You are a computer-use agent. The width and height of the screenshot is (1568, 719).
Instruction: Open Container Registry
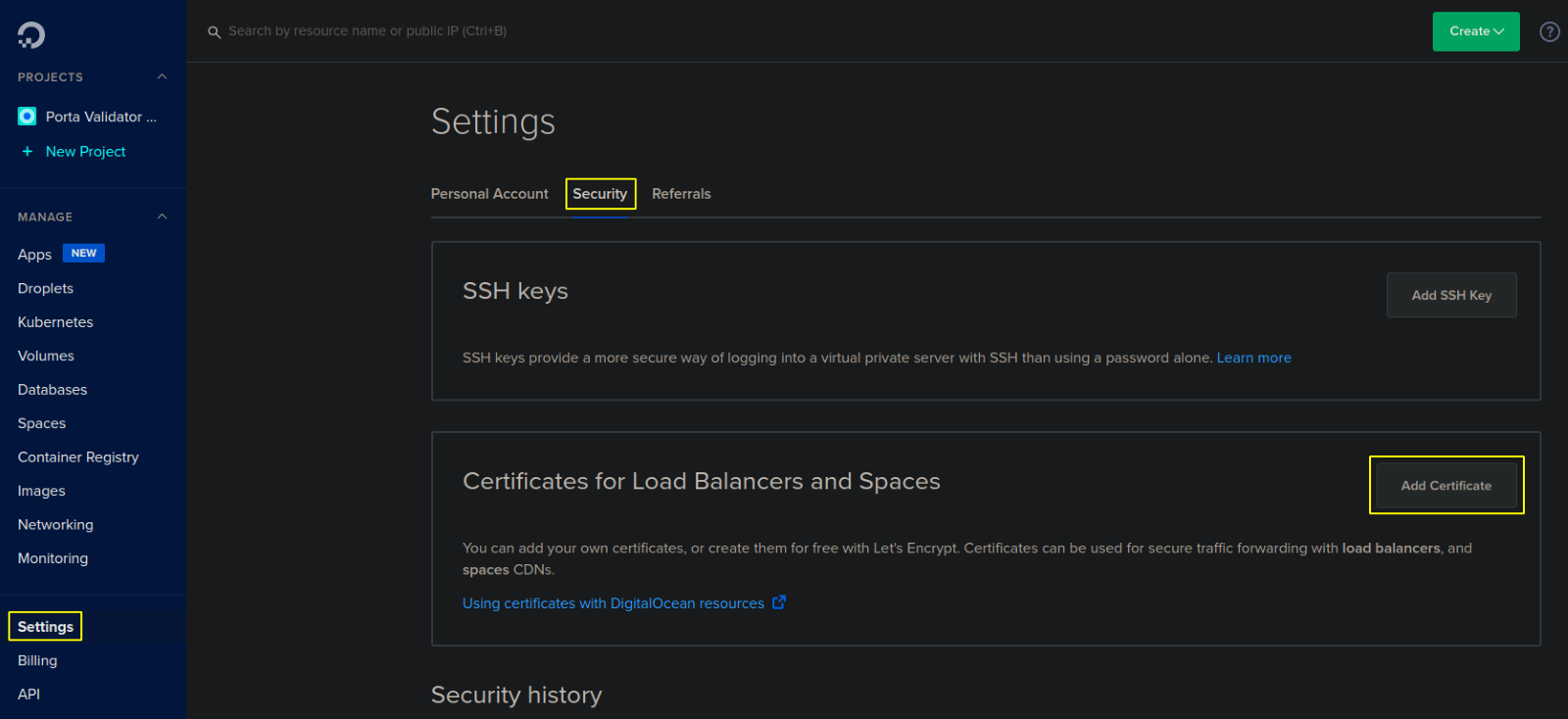coord(78,457)
